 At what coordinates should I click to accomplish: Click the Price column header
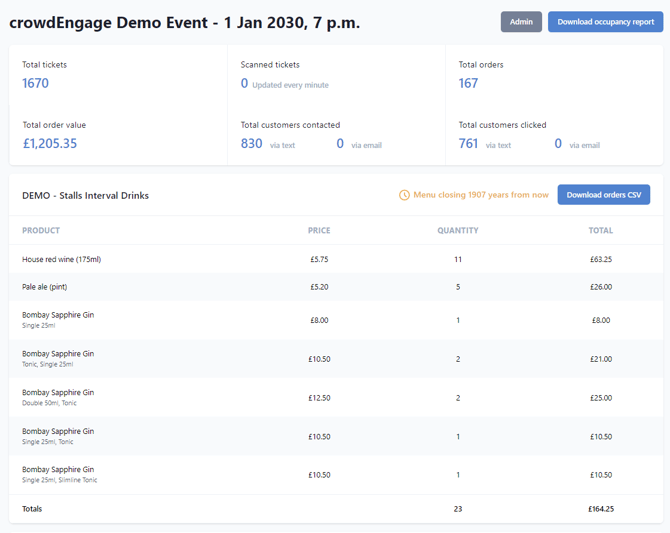[319, 231]
